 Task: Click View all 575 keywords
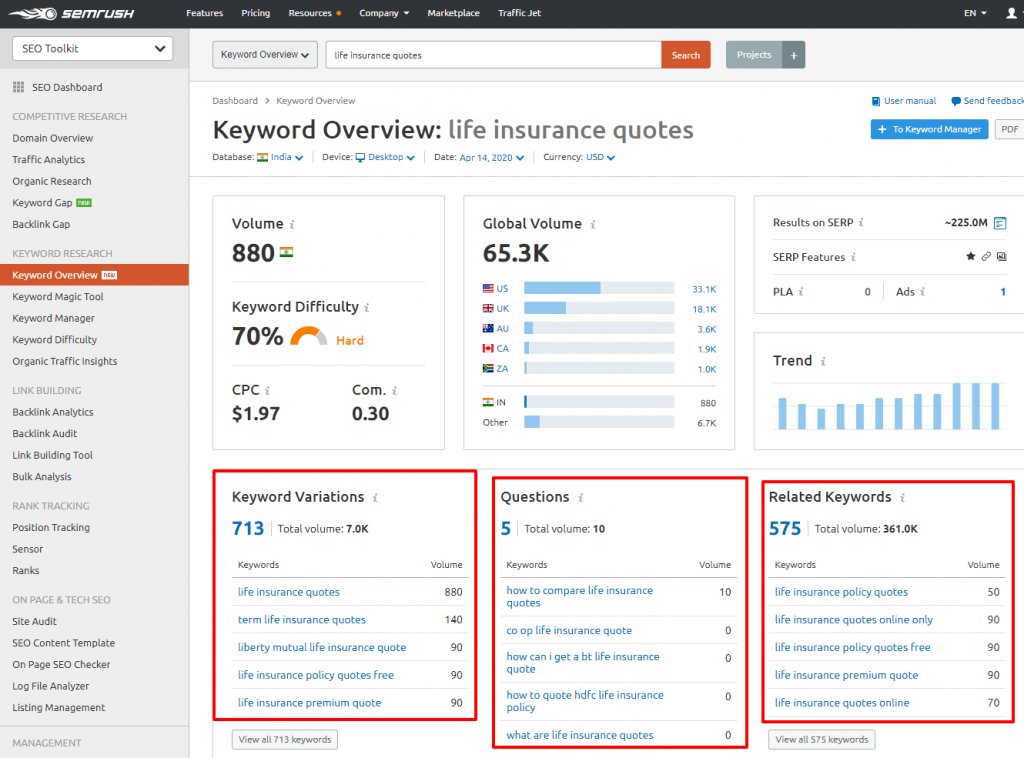click(822, 740)
